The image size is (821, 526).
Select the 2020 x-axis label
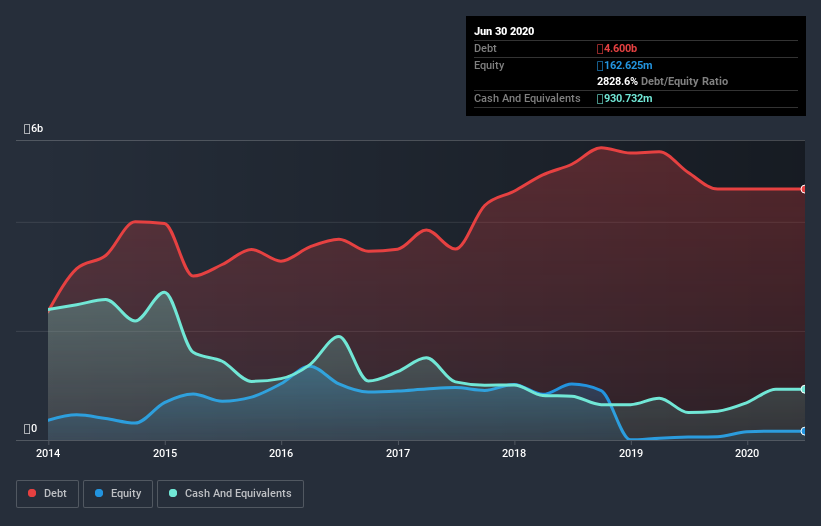click(747, 453)
